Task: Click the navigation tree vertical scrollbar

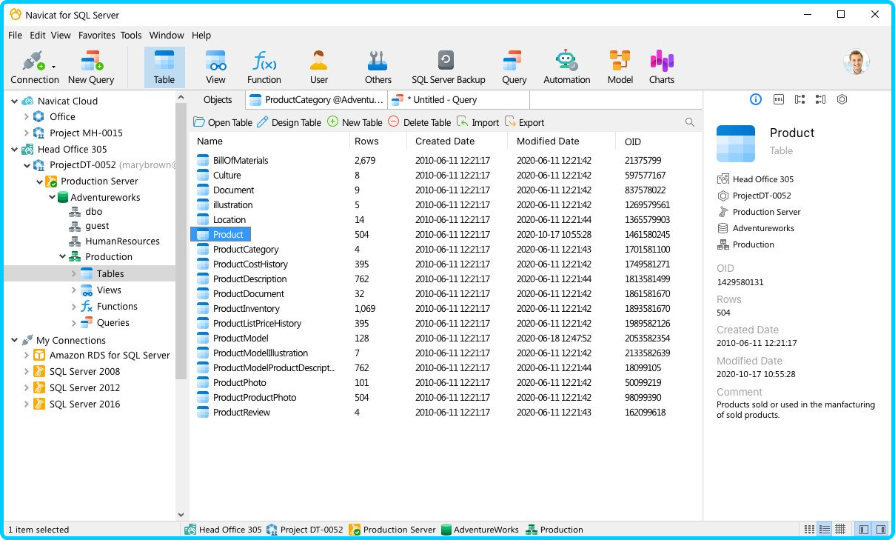Action: point(181,300)
